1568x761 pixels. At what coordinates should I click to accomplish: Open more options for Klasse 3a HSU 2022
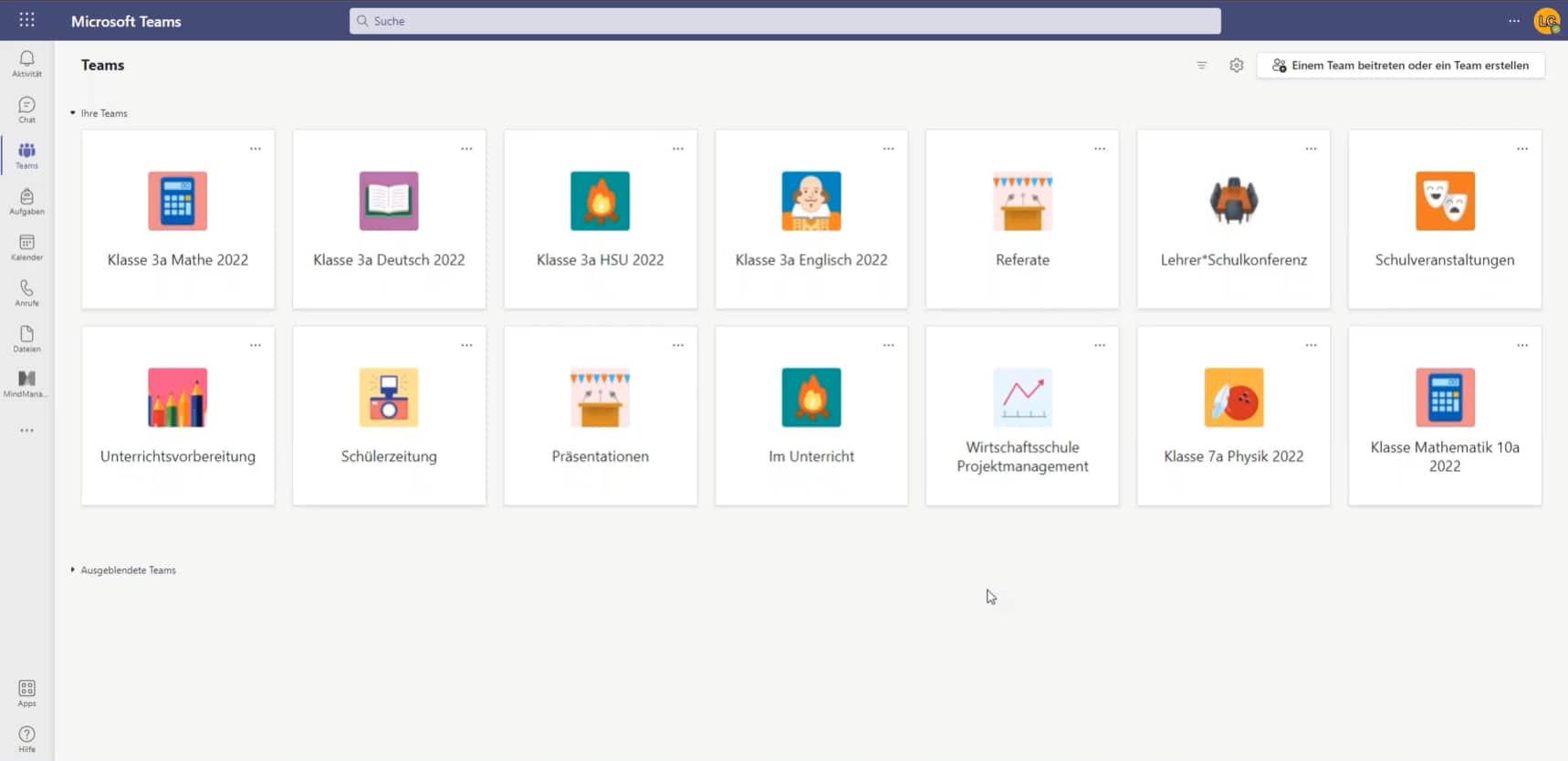coord(678,149)
